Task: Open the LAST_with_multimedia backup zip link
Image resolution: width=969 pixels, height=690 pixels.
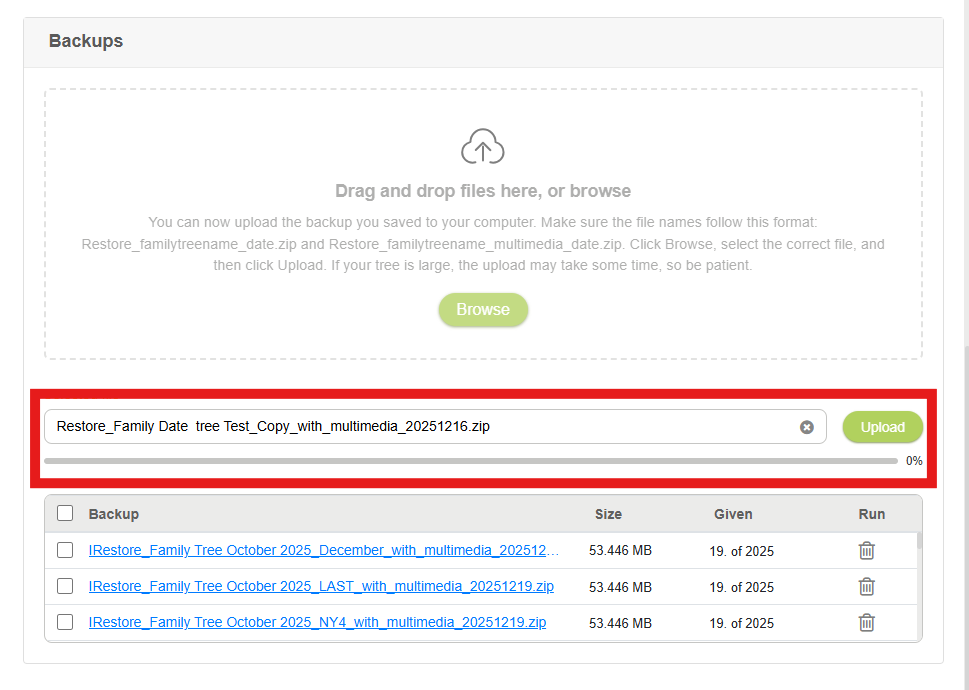Action: (x=321, y=586)
